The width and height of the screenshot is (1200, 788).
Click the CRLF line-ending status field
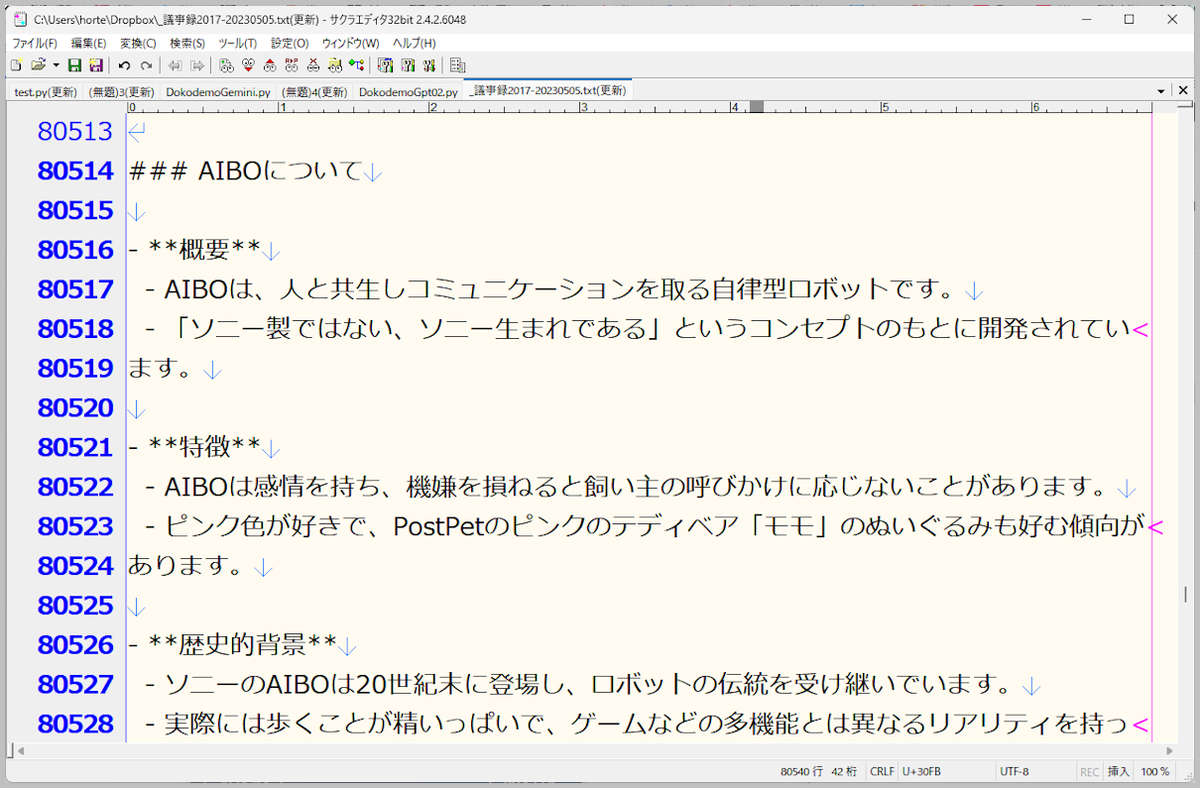pyautogui.click(x=882, y=772)
